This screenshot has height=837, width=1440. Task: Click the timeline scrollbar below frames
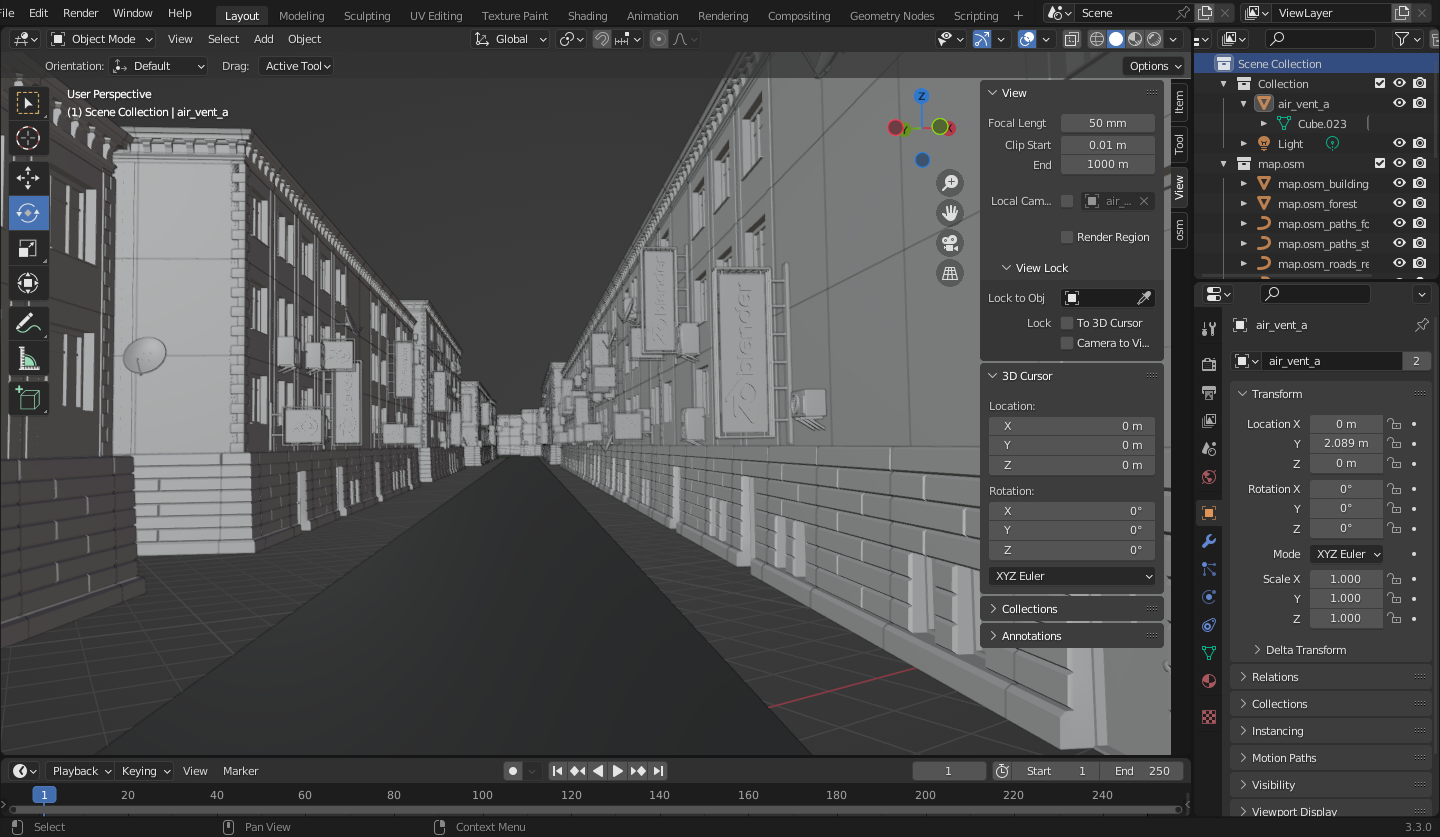point(596,809)
